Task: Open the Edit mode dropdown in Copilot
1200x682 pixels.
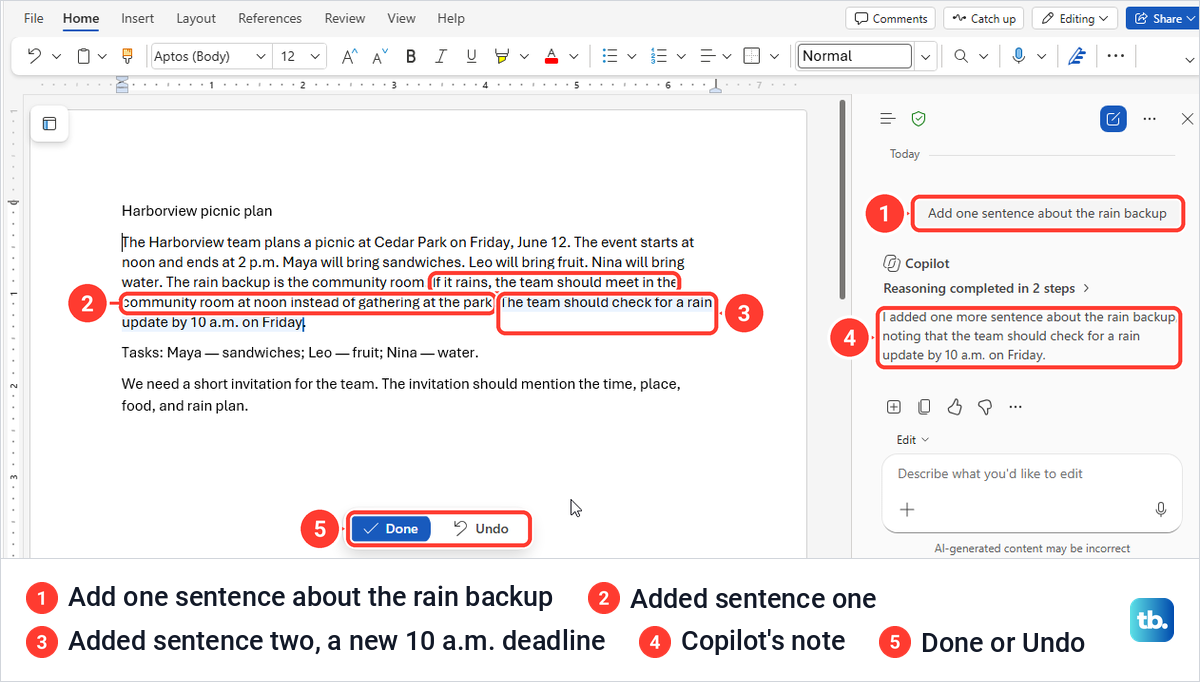Action: tap(913, 440)
